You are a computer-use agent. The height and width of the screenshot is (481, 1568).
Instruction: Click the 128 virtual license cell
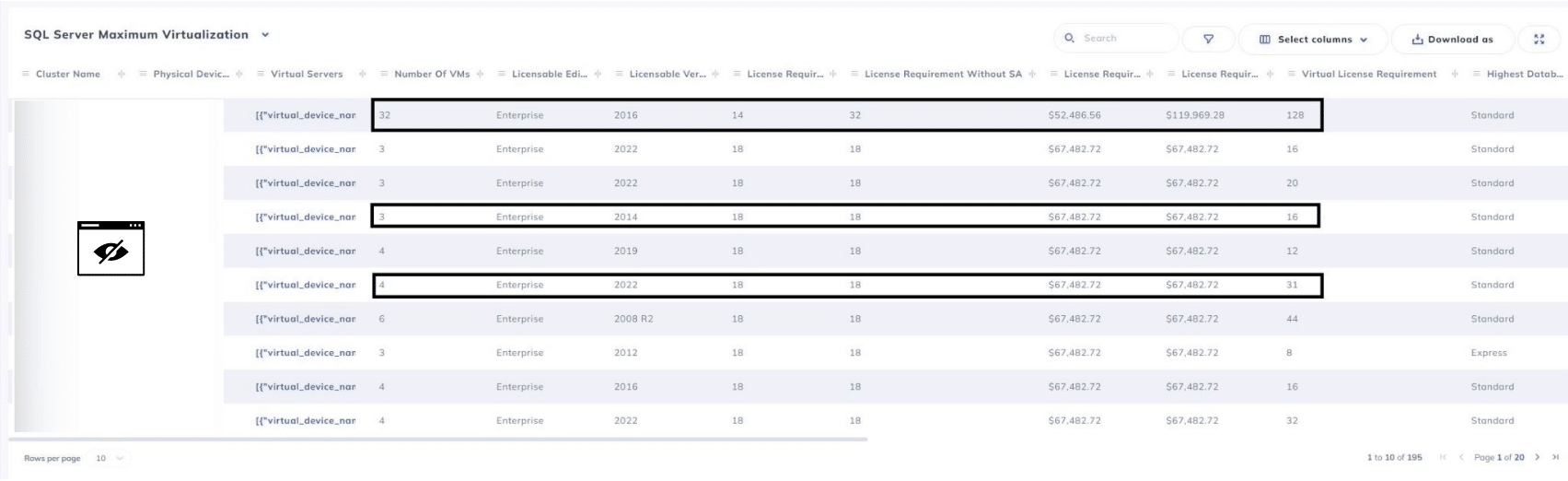1295,115
